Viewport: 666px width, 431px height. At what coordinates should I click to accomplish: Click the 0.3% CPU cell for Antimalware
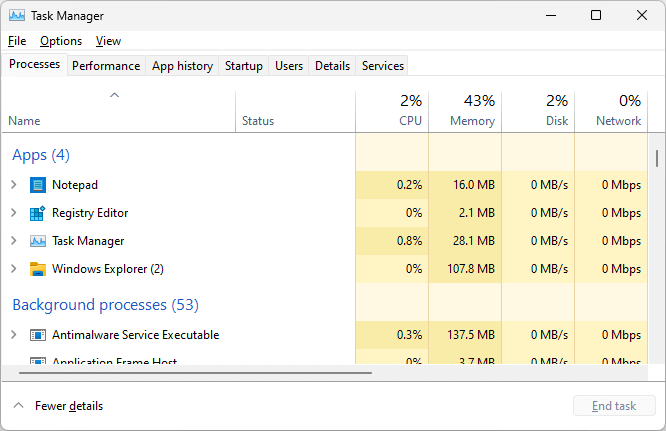[392, 335]
